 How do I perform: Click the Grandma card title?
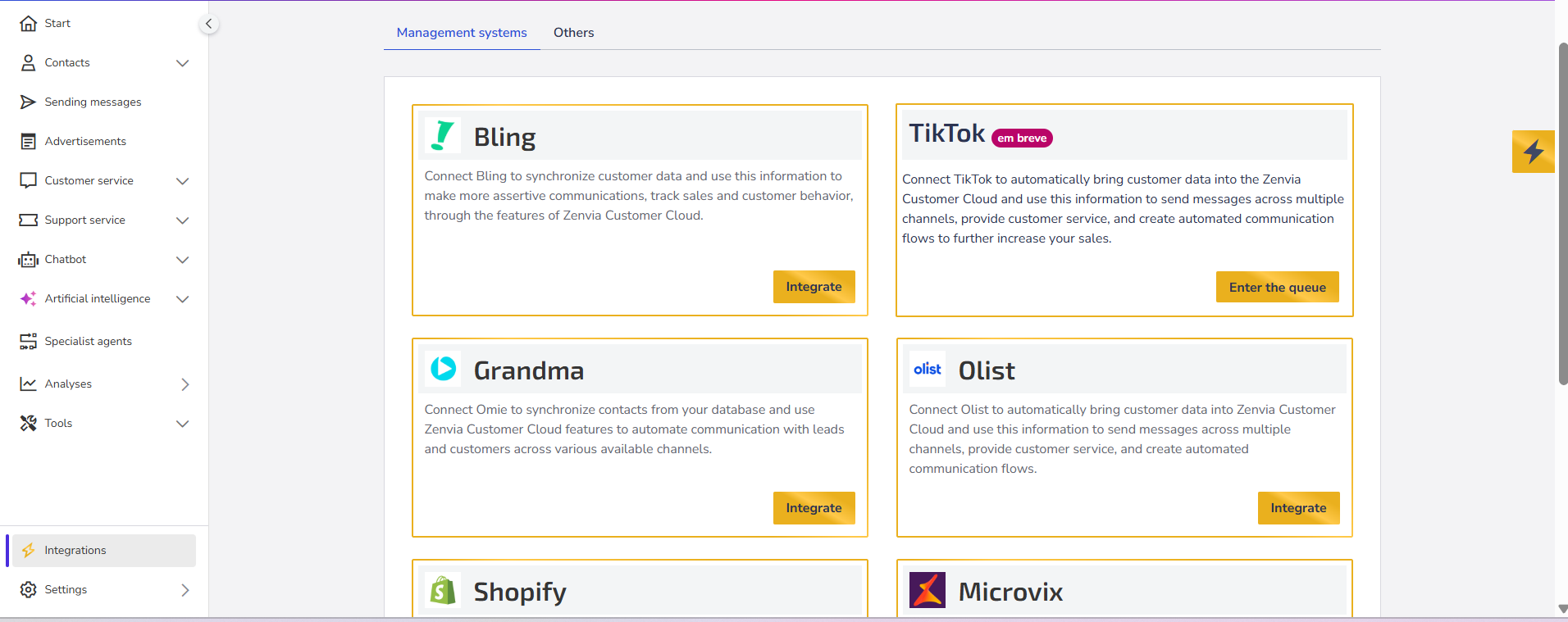[x=529, y=370]
